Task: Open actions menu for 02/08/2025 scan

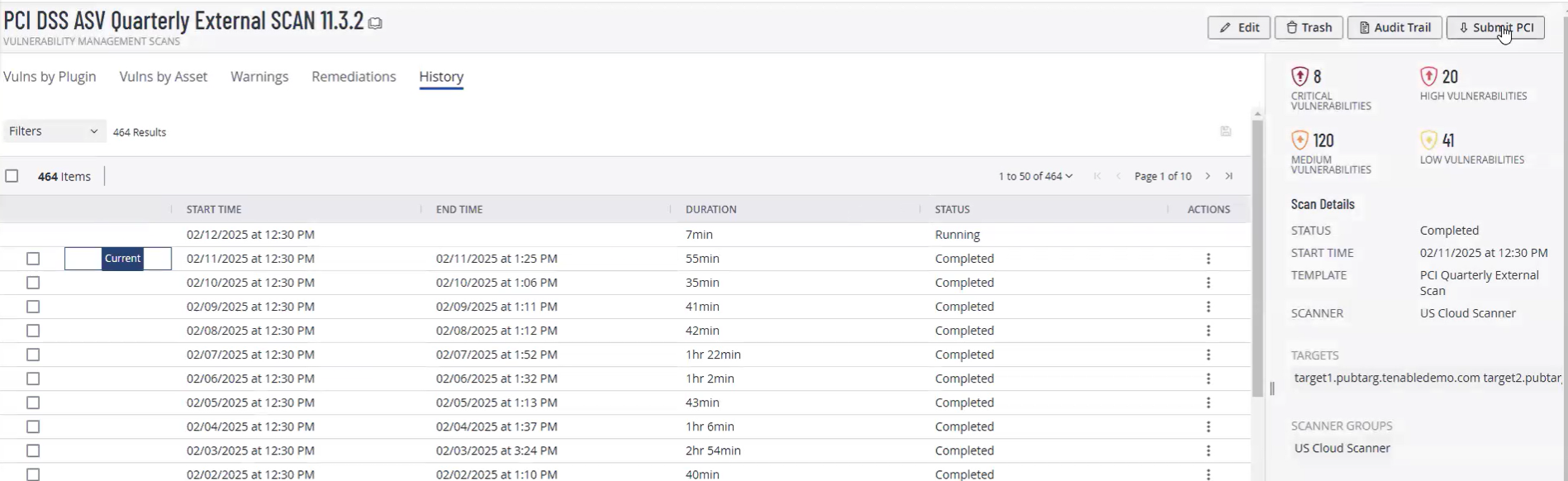Action: click(x=1209, y=331)
